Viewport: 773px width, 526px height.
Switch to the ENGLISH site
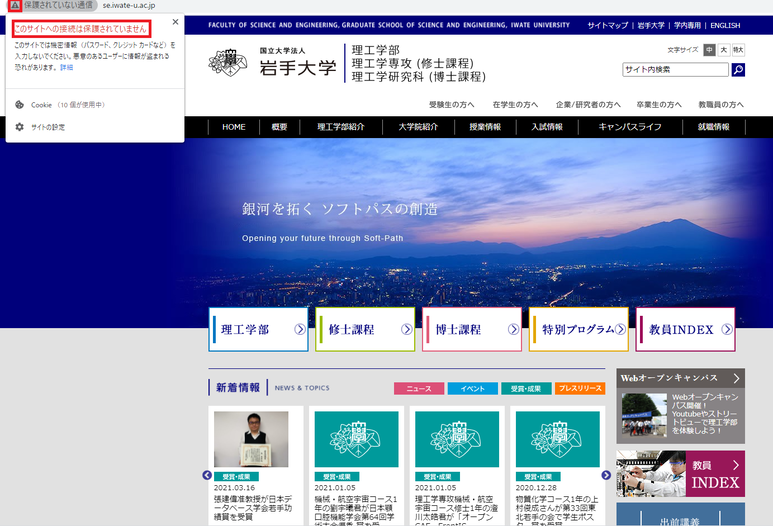point(725,25)
